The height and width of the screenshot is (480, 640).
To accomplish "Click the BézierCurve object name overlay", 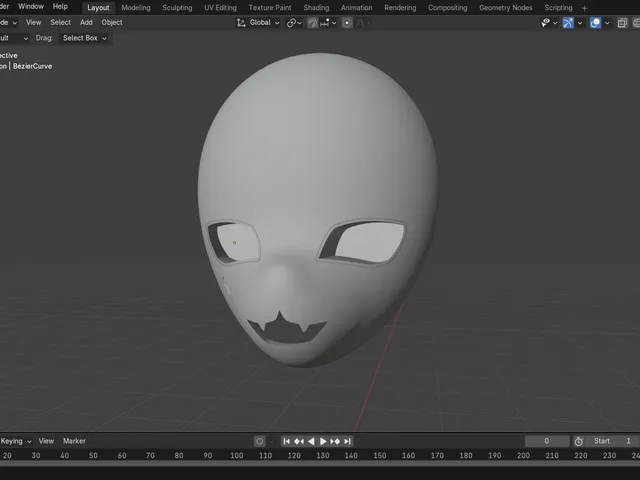I will 33,66.
